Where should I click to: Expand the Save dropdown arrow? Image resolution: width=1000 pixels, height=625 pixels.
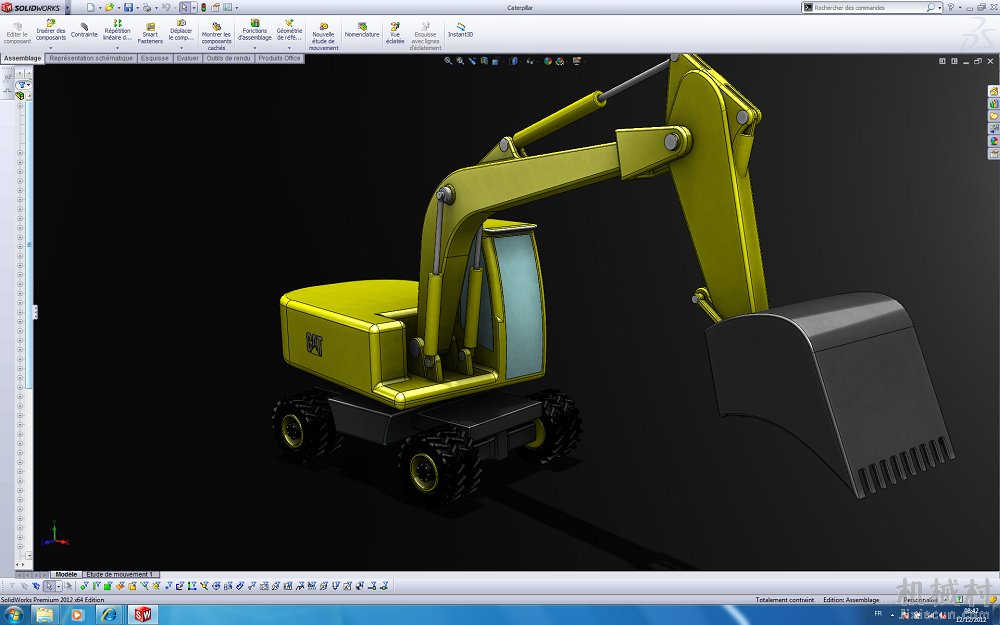[137, 8]
